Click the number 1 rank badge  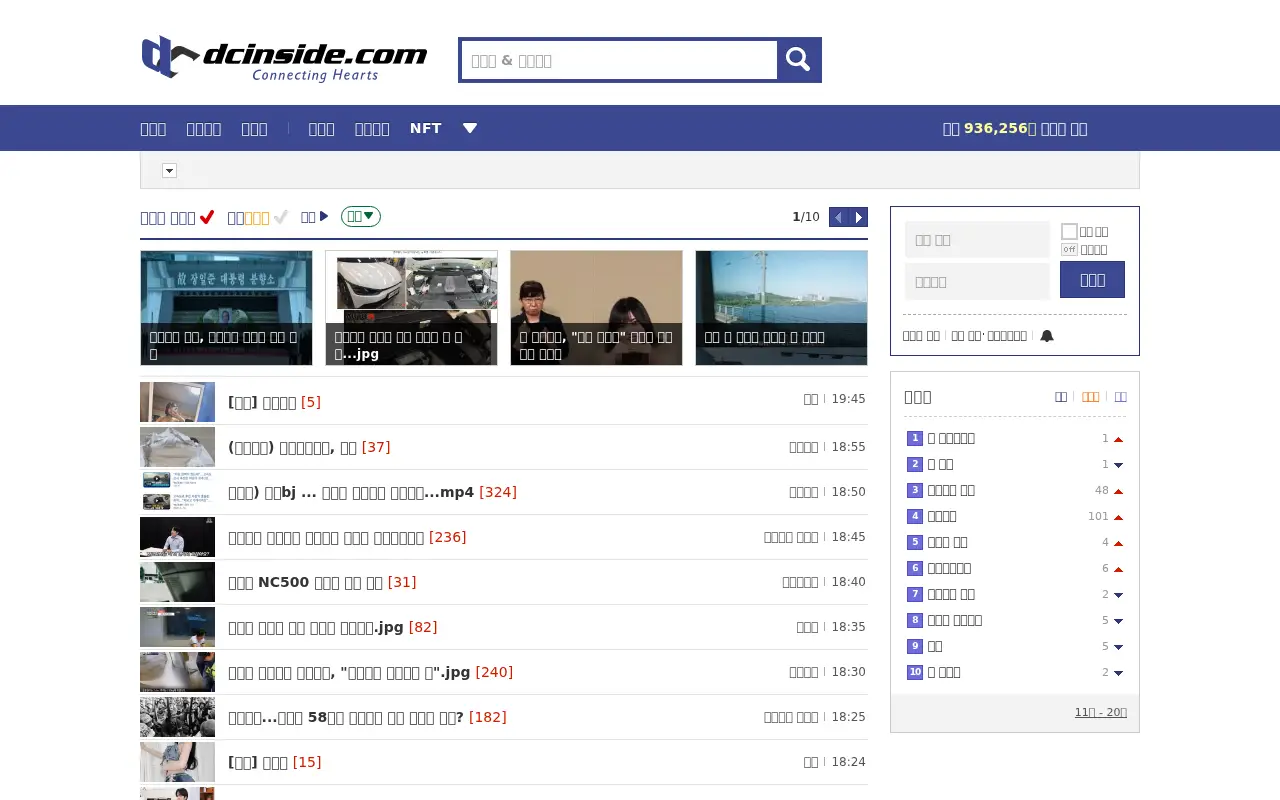915,438
